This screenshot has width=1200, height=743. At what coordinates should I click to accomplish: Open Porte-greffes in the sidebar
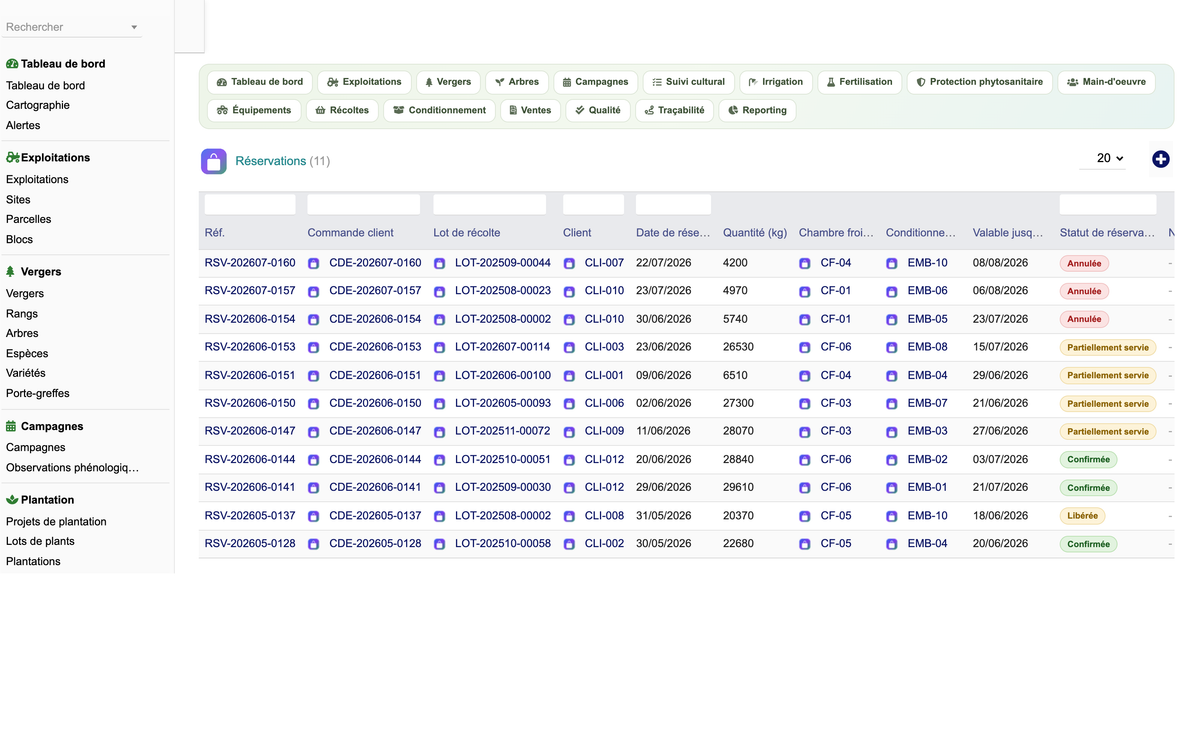38,393
